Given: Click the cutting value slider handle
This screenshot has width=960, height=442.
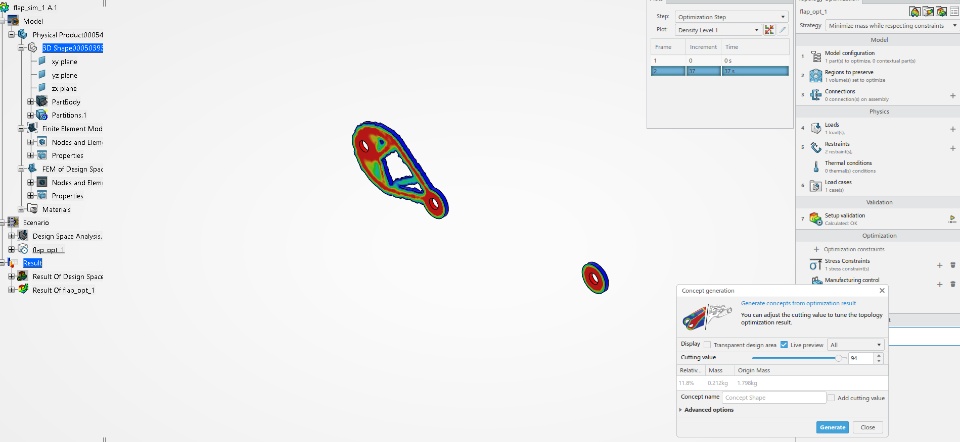Looking at the screenshot, I should pyautogui.click(x=839, y=358).
